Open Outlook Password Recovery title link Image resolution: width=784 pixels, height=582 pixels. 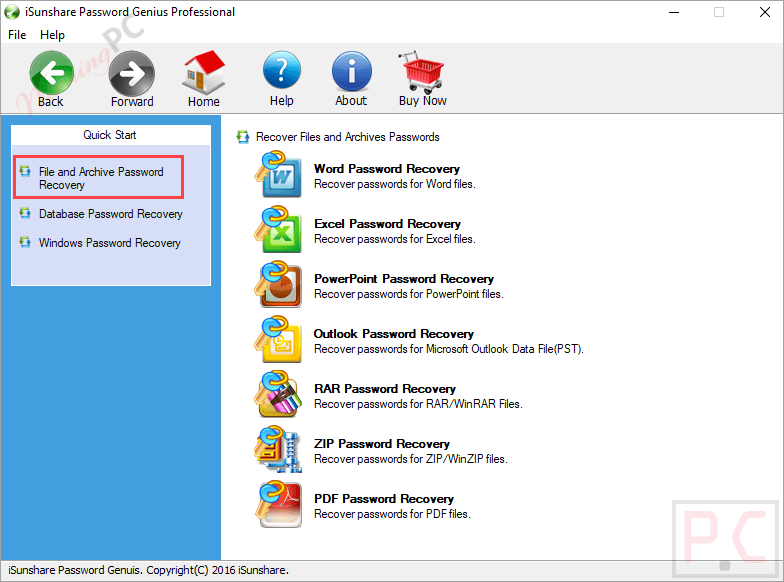(x=394, y=334)
